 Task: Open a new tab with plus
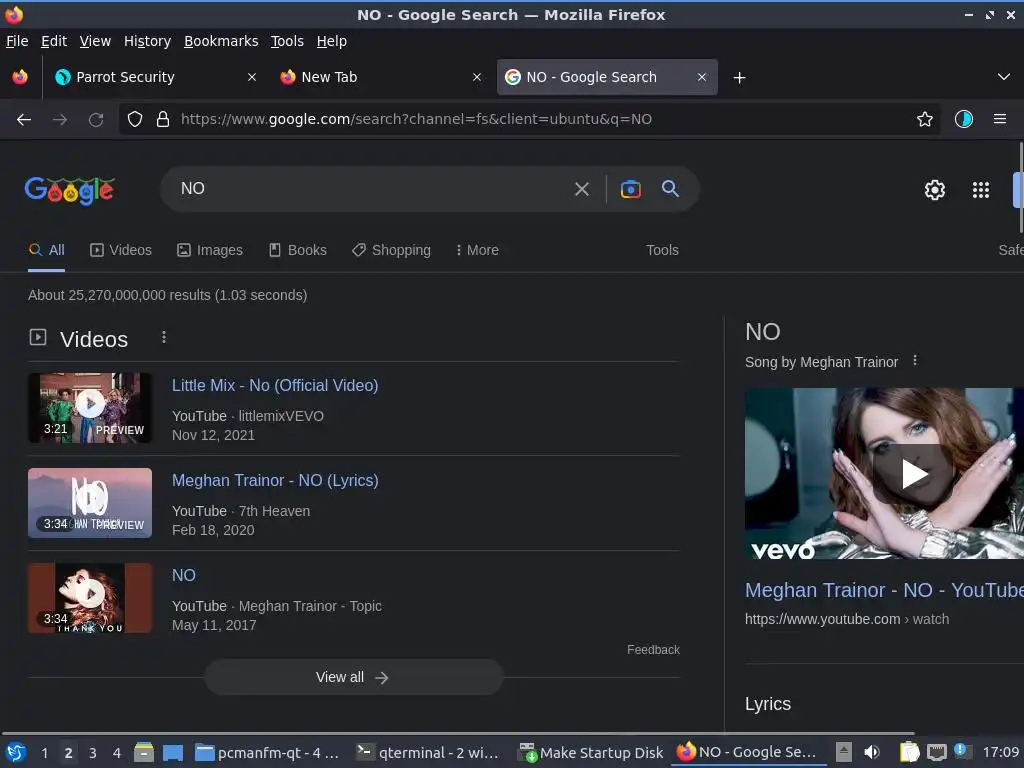[x=739, y=78]
